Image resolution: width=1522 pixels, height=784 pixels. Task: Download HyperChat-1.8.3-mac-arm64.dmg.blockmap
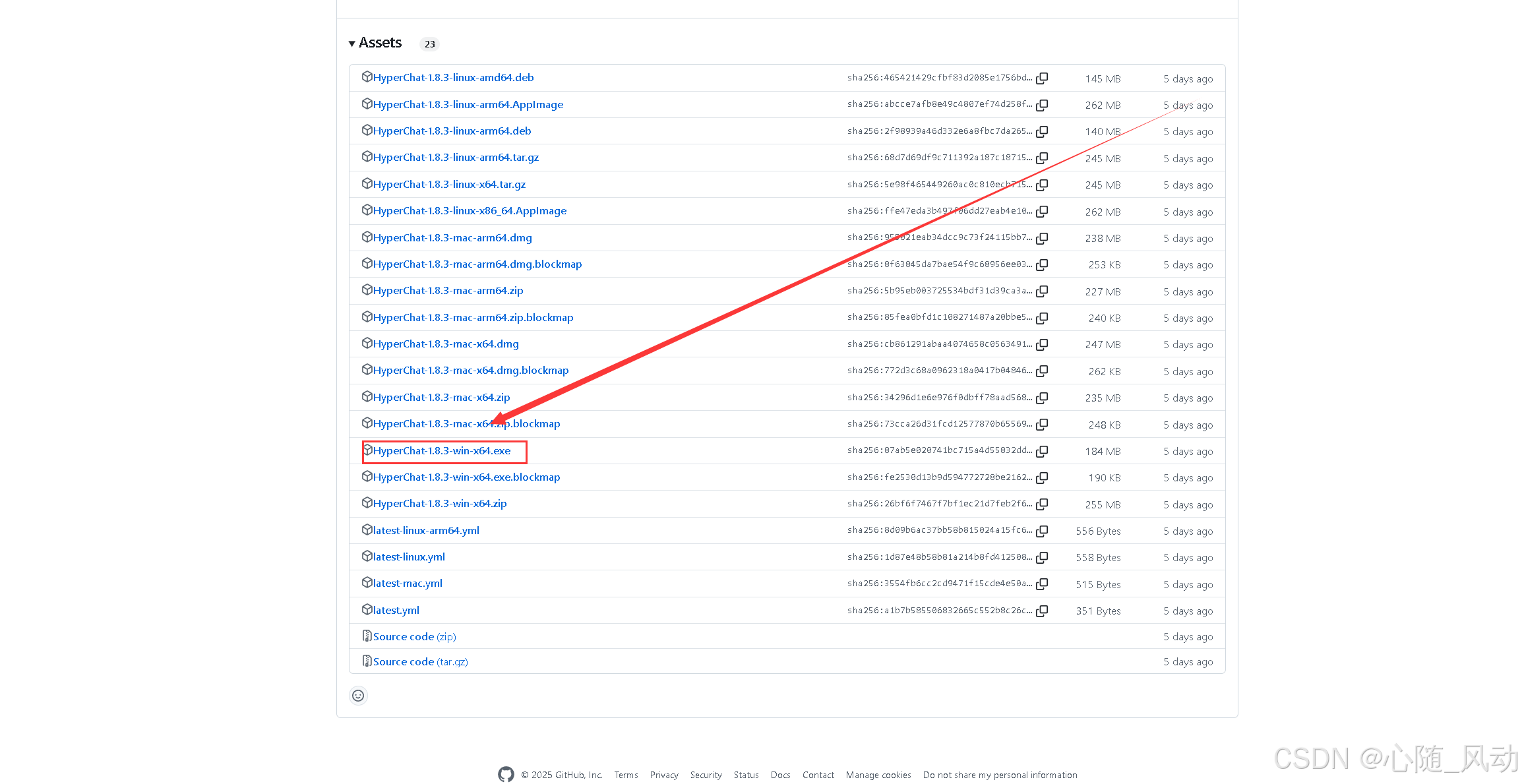coord(477,264)
